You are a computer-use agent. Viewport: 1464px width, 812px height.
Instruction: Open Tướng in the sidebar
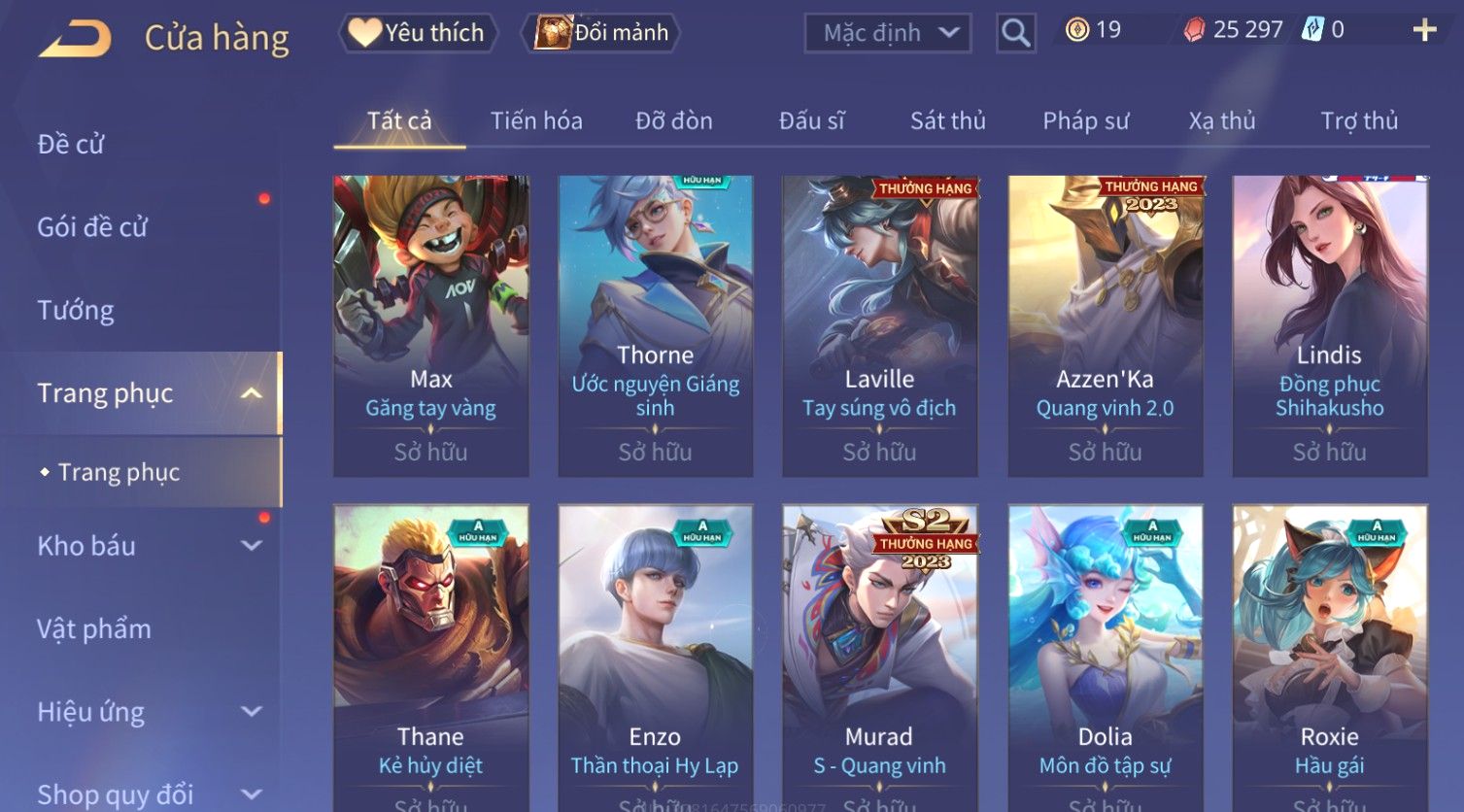[x=76, y=311]
